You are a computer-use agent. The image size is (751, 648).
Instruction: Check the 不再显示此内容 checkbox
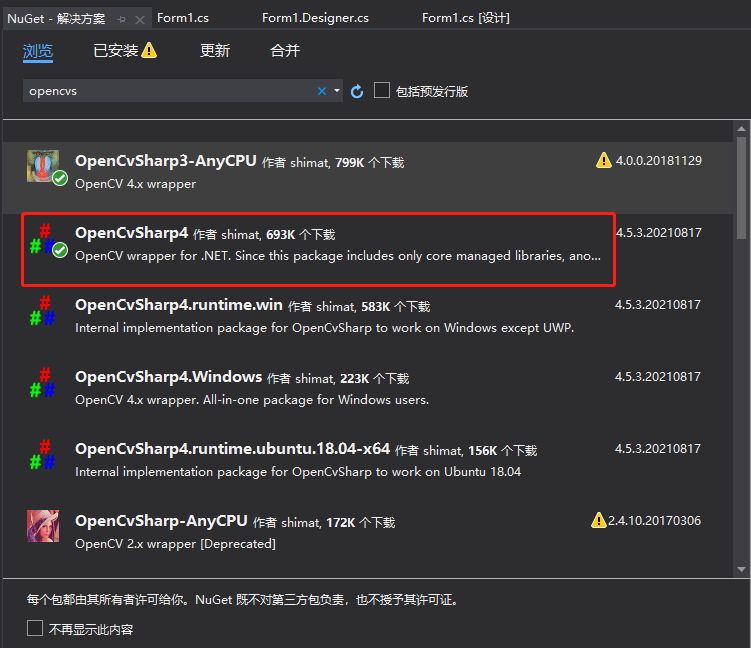[35, 629]
